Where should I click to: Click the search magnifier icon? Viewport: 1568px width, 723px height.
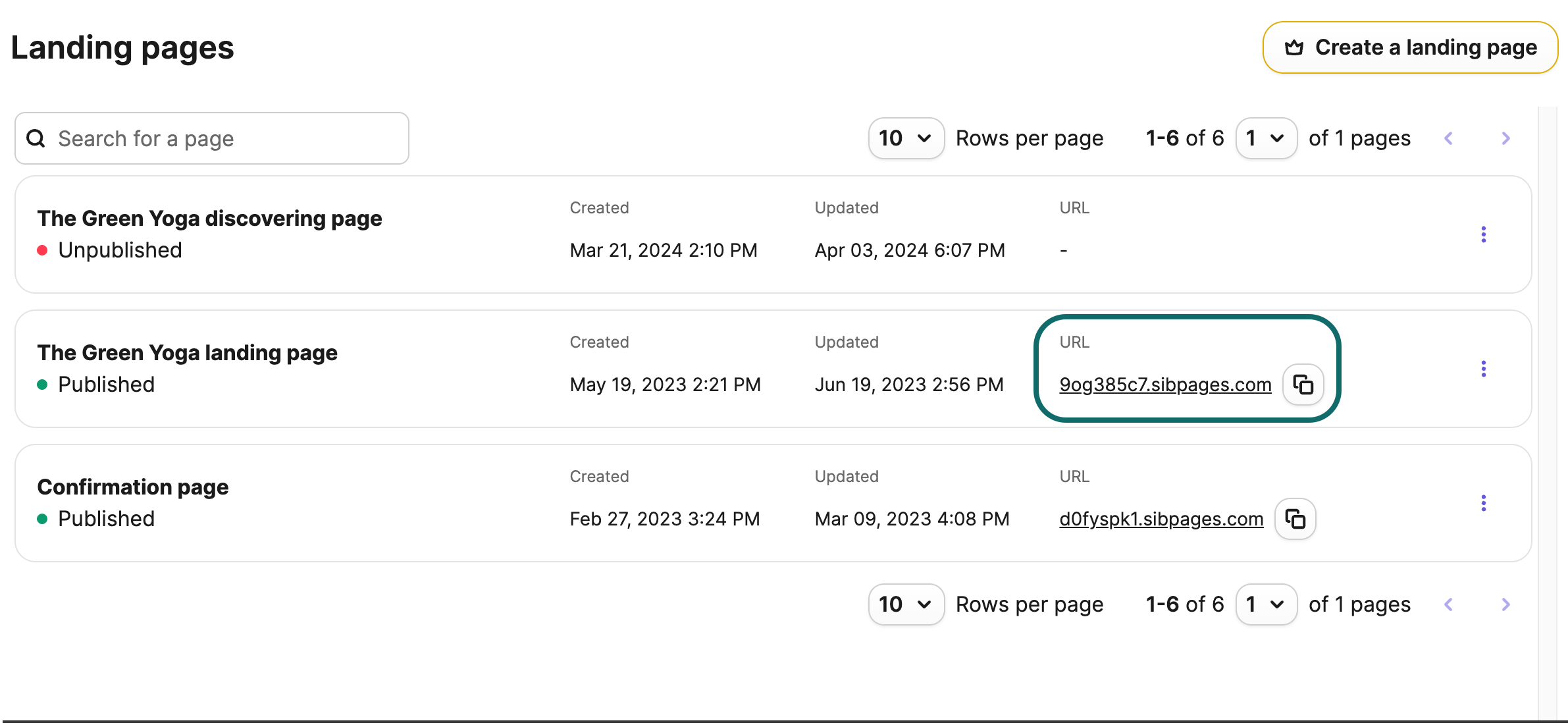[36, 138]
